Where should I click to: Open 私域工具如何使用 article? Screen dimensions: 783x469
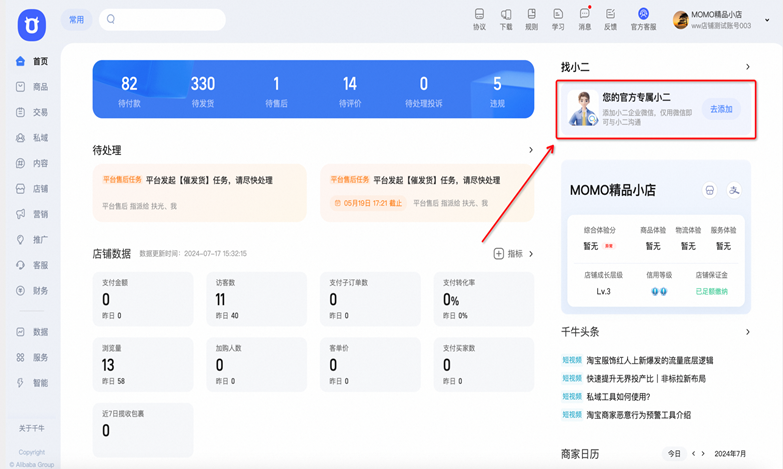pos(618,397)
